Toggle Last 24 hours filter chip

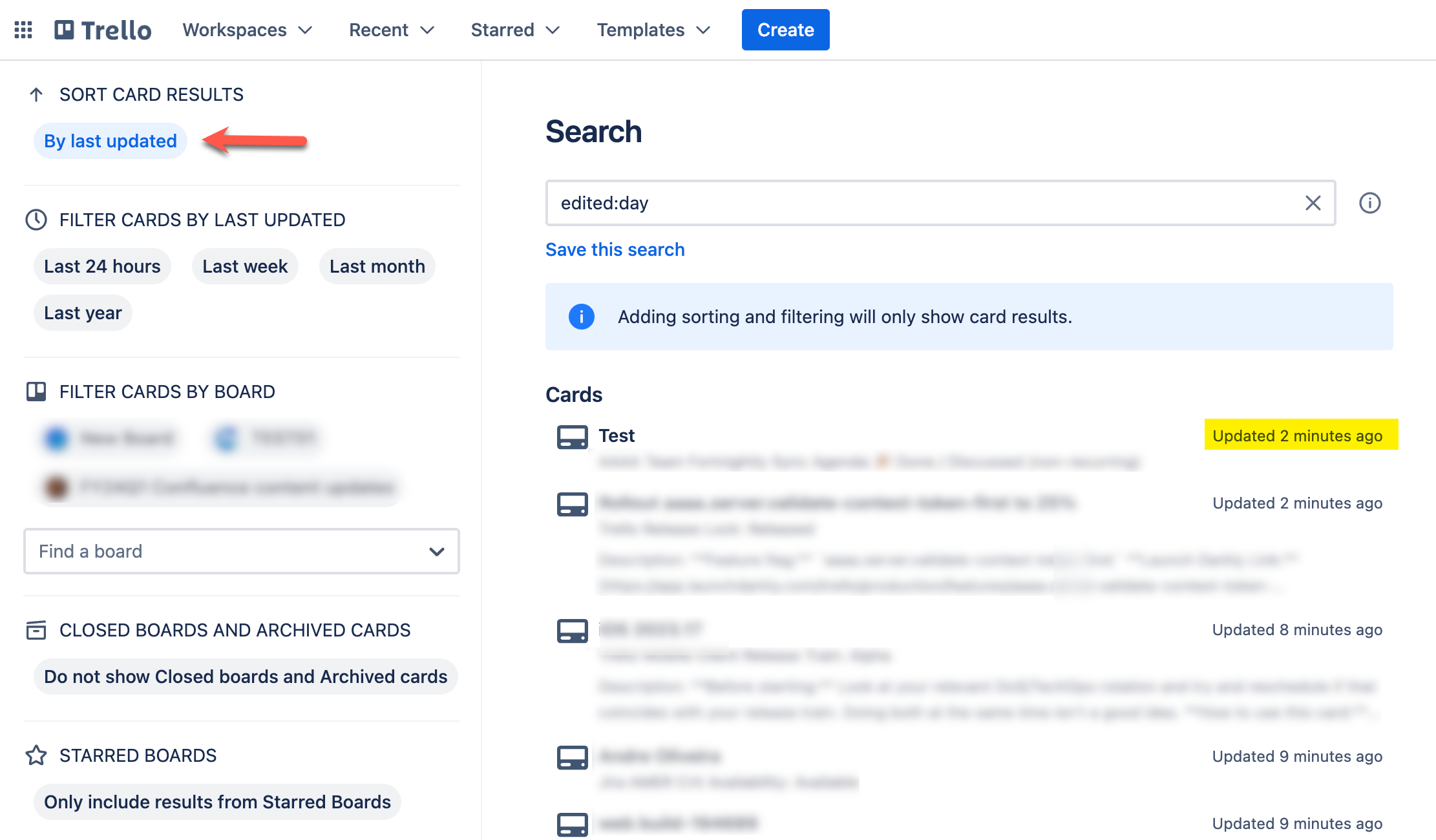(x=102, y=266)
